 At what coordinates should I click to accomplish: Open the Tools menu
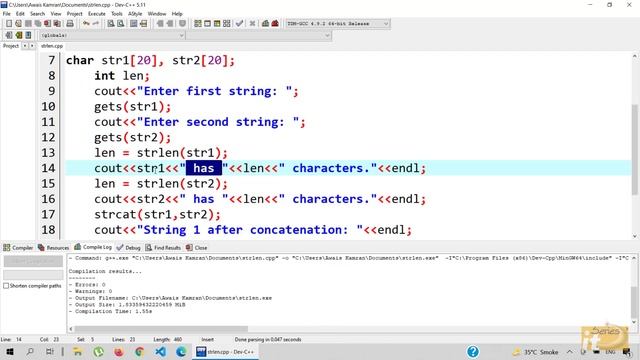[x=117, y=13]
